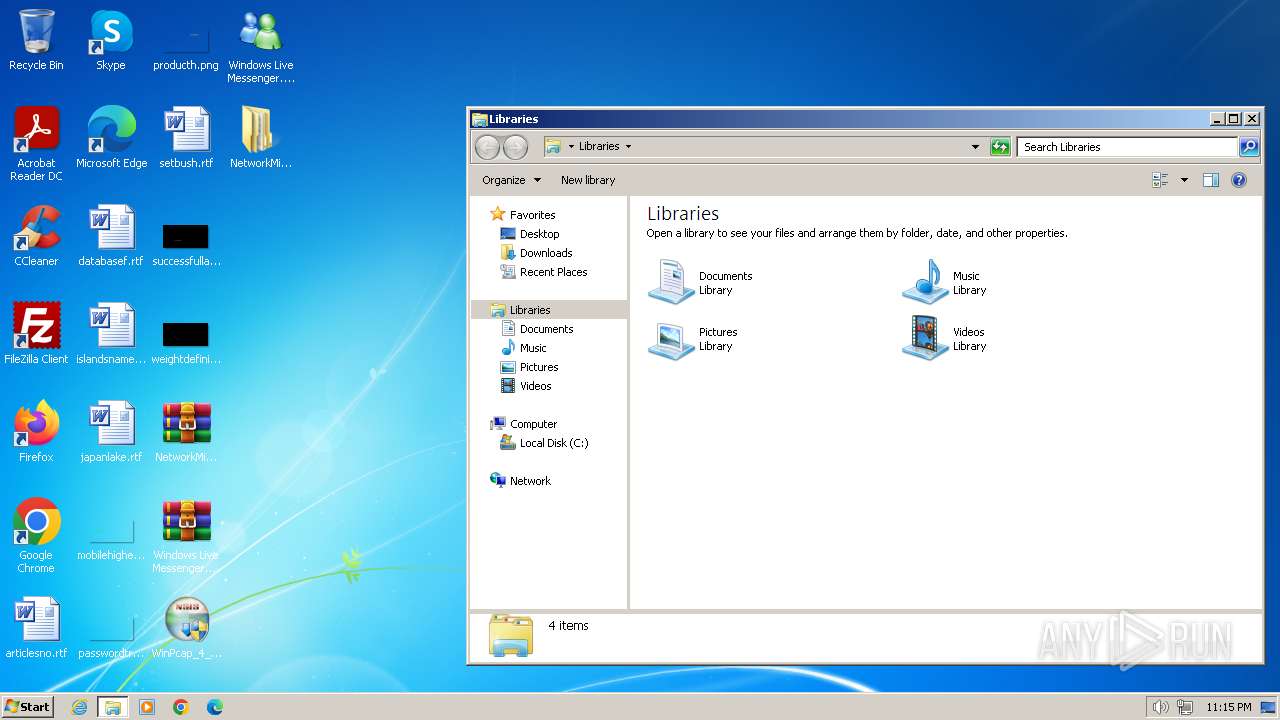Screen dimensions: 1280x720
Task: Expand the Libraries breadcrumb arrow
Action: 628,147
